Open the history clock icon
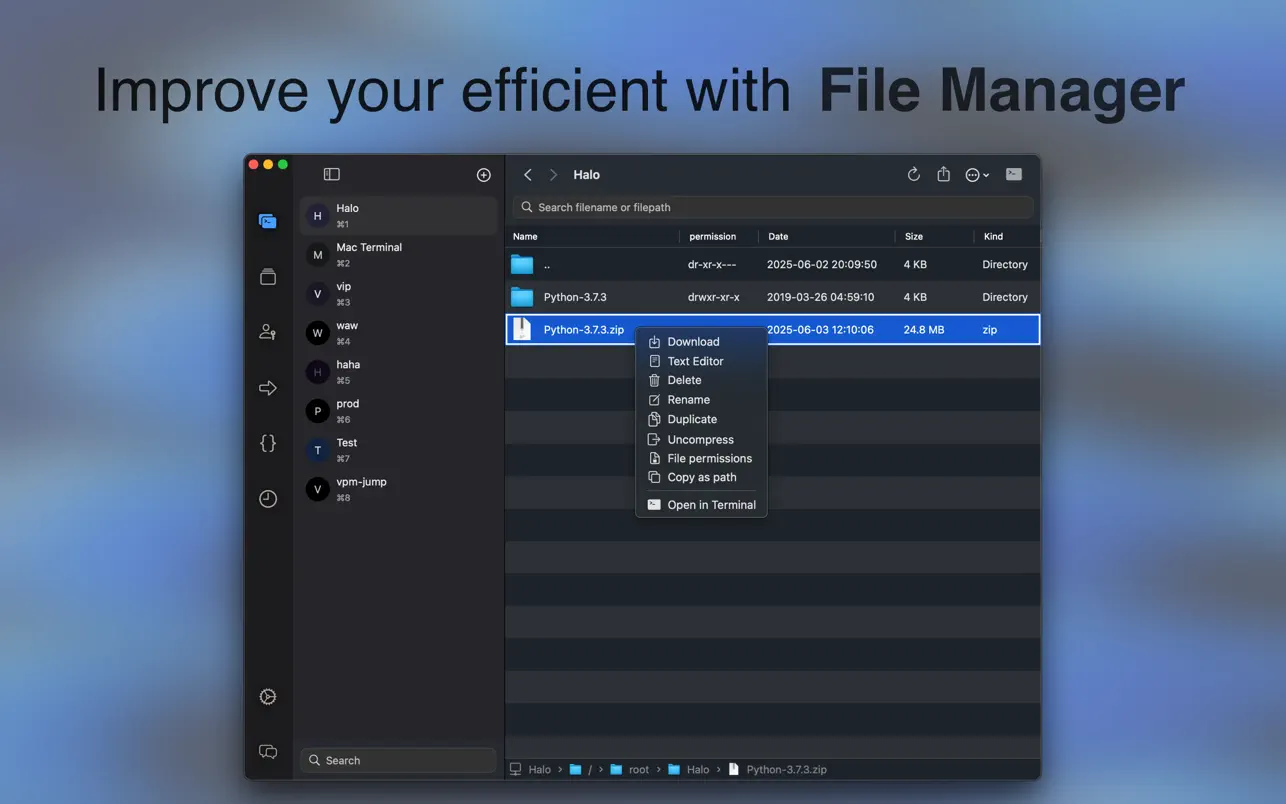This screenshot has width=1286, height=804. pos(267,499)
